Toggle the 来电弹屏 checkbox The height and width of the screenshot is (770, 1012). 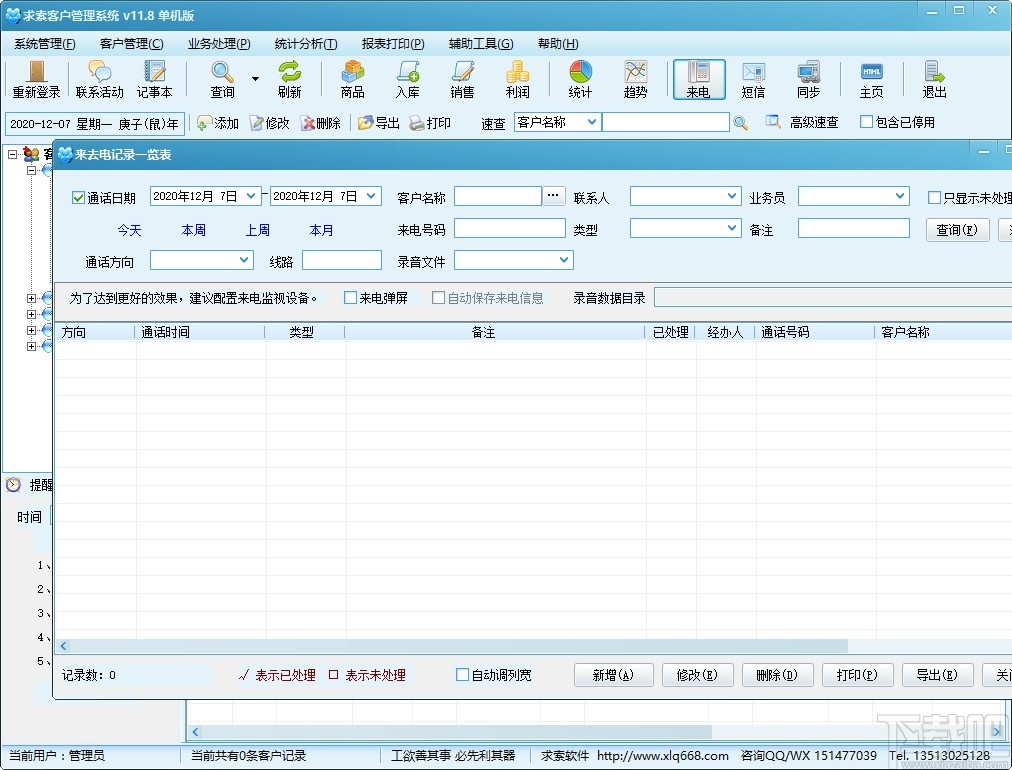[350, 297]
